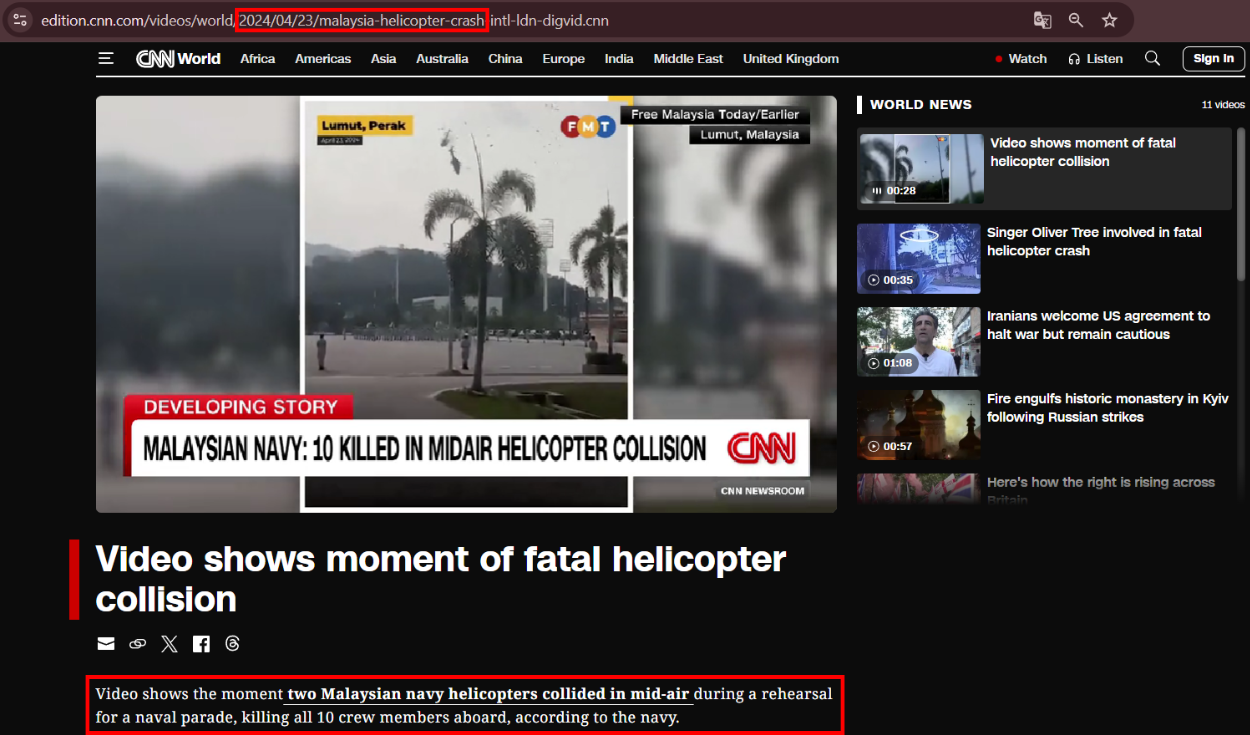Image resolution: width=1250 pixels, height=735 pixels.
Task: Select 'Iranians welcome US agreement' headline
Action: click(1098, 325)
